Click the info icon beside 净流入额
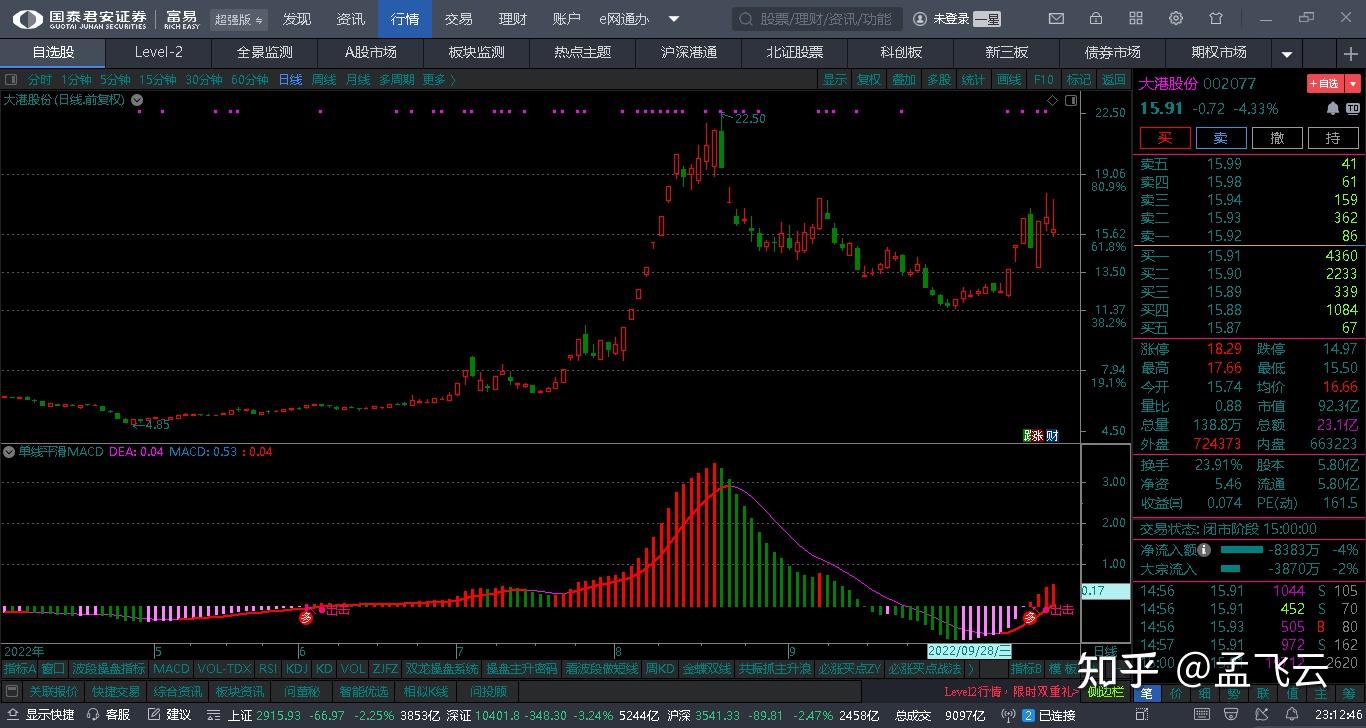This screenshot has width=1366, height=728. tap(1204, 550)
